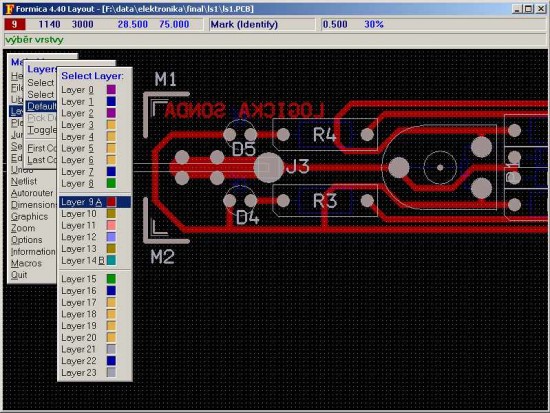The width and height of the screenshot is (550, 413).
Task: Click the red layer 9 indicator box
Action: [14, 24]
